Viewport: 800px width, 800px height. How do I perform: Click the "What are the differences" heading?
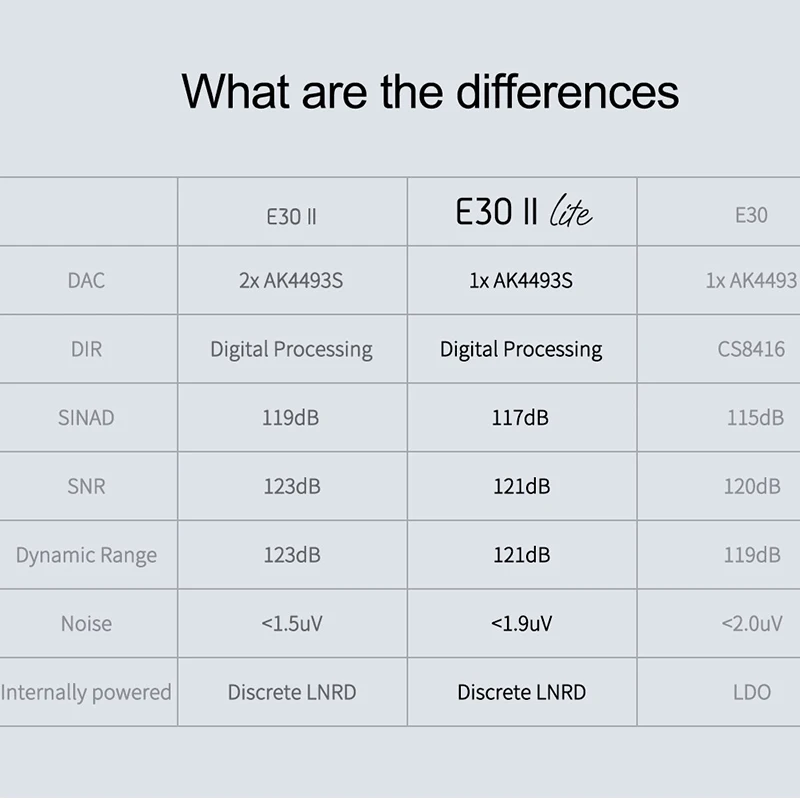point(430,91)
